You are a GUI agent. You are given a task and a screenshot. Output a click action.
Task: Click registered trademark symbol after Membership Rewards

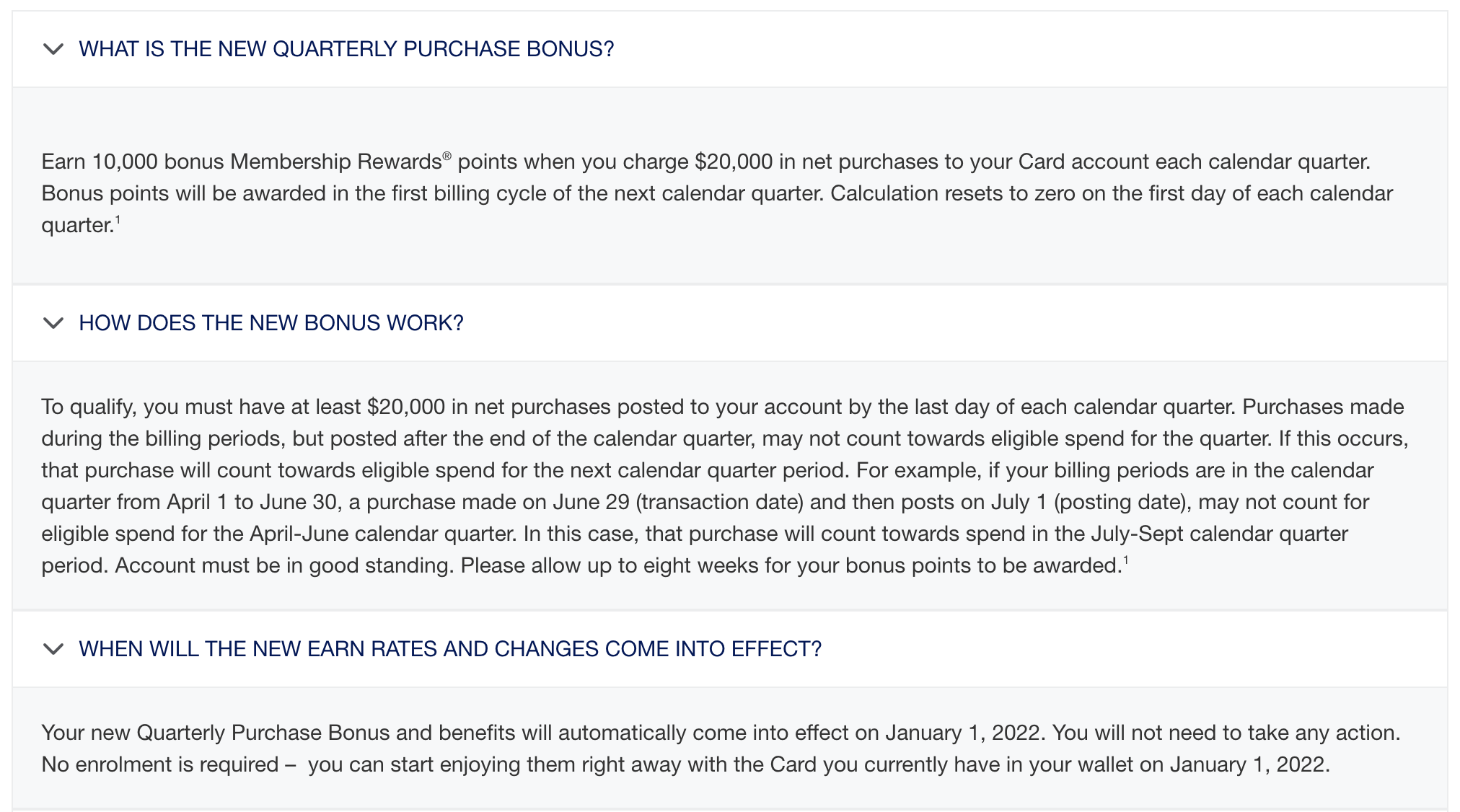[x=447, y=156]
